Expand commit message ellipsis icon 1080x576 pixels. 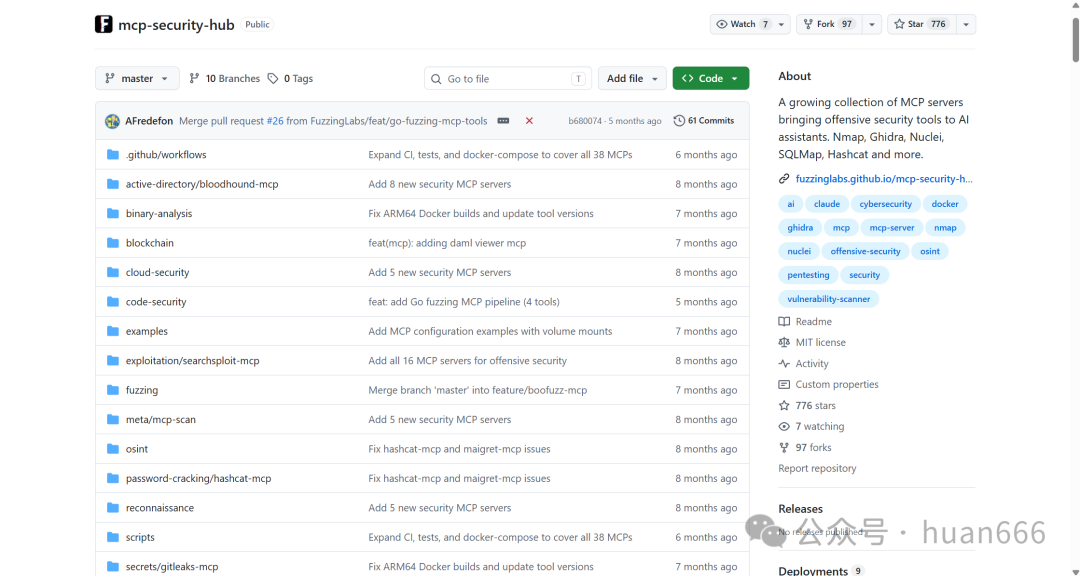503,121
